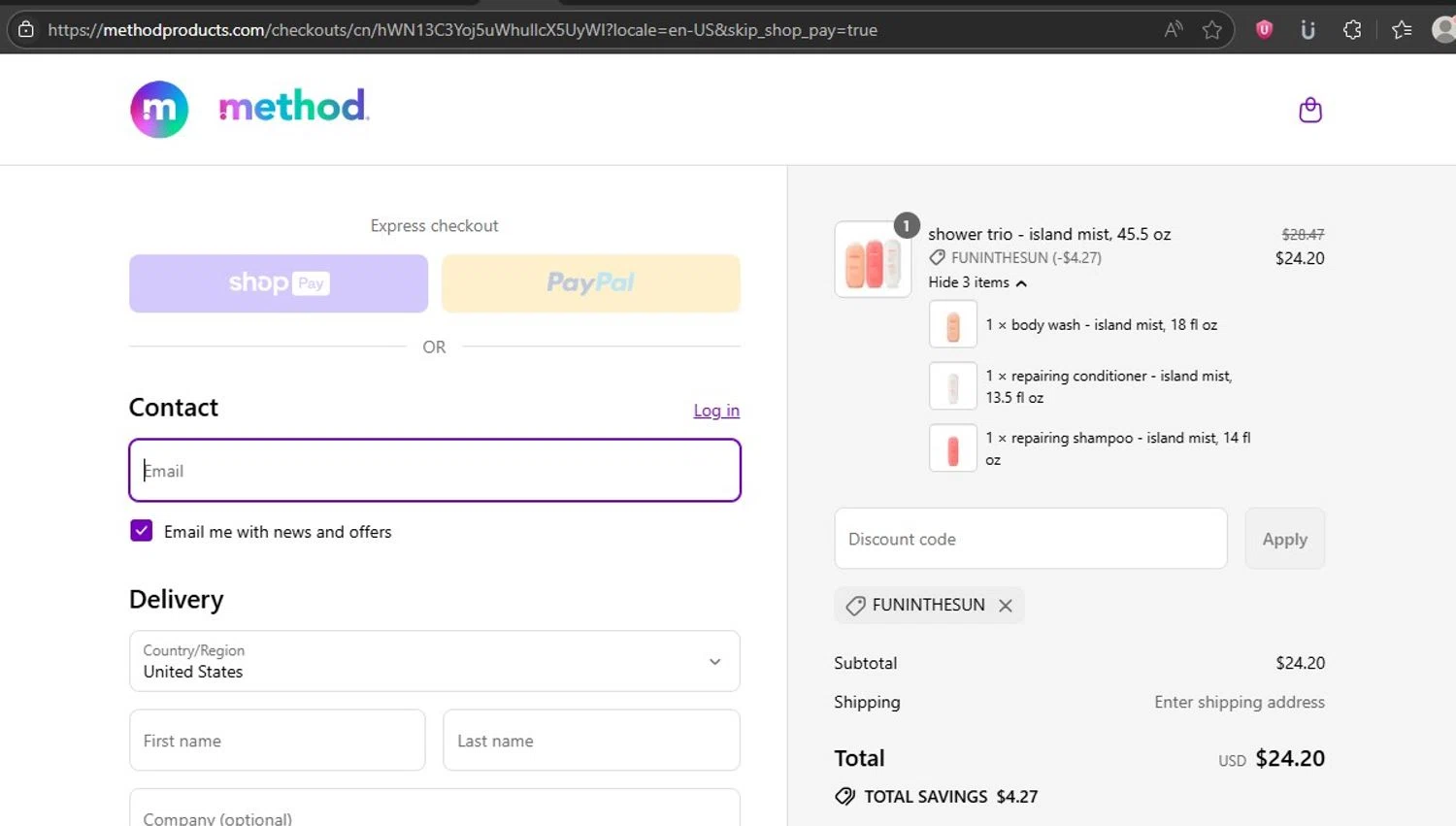Image resolution: width=1456 pixels, height=826 pixels.
Task: Click the method wordmark logo
Action: (293, 106)
